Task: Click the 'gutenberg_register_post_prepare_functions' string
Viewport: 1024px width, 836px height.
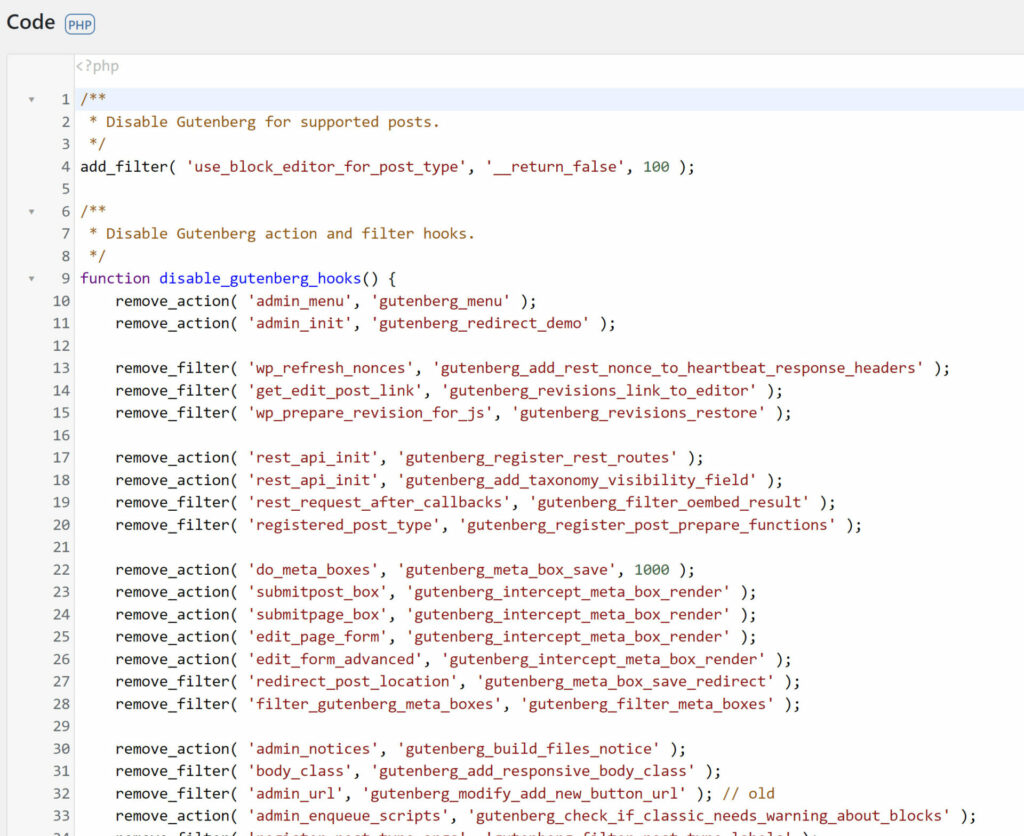Action: coord(647,525)
